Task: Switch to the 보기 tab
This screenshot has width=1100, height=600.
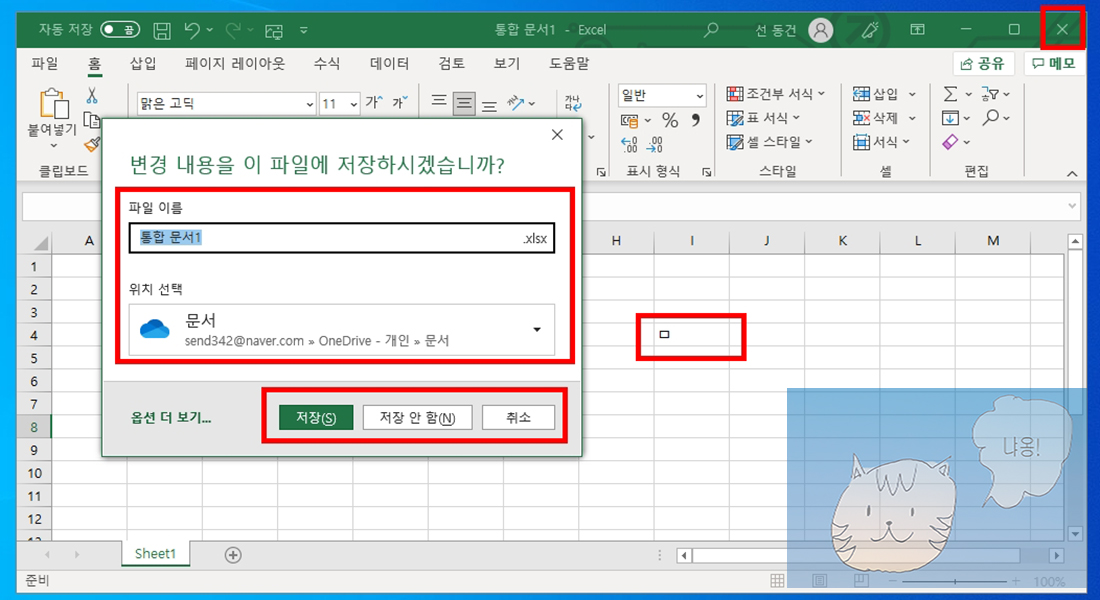Action: pos(507,64)
